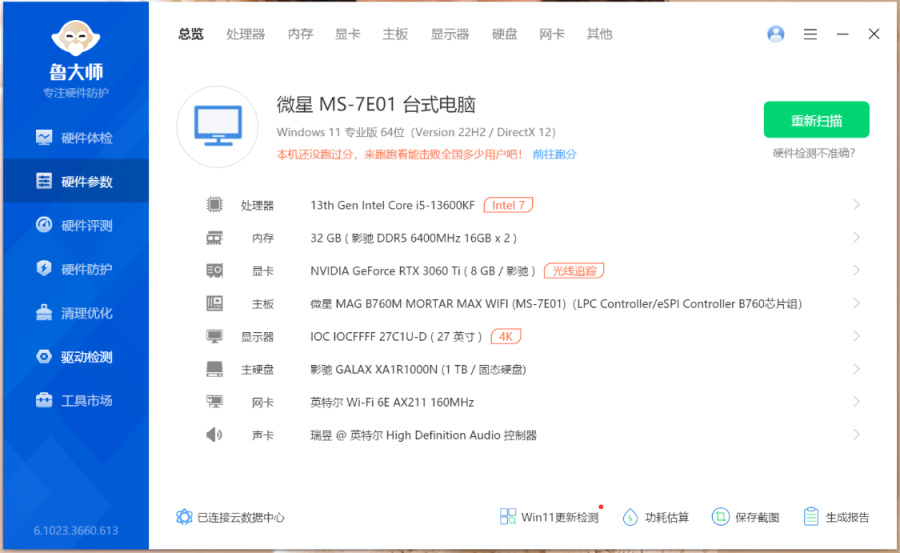Click the motherboard icon
The image size is (900, 553).
(214, 303)
